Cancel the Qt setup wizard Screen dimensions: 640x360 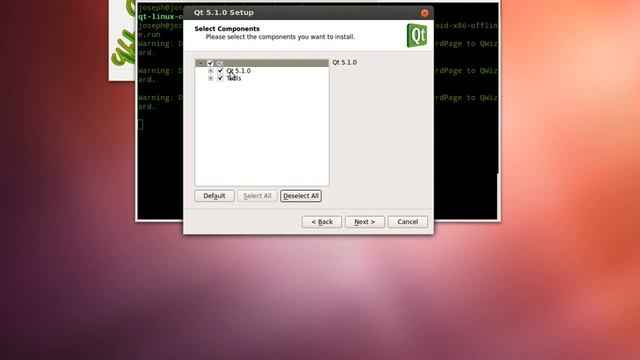coord(408,222)
